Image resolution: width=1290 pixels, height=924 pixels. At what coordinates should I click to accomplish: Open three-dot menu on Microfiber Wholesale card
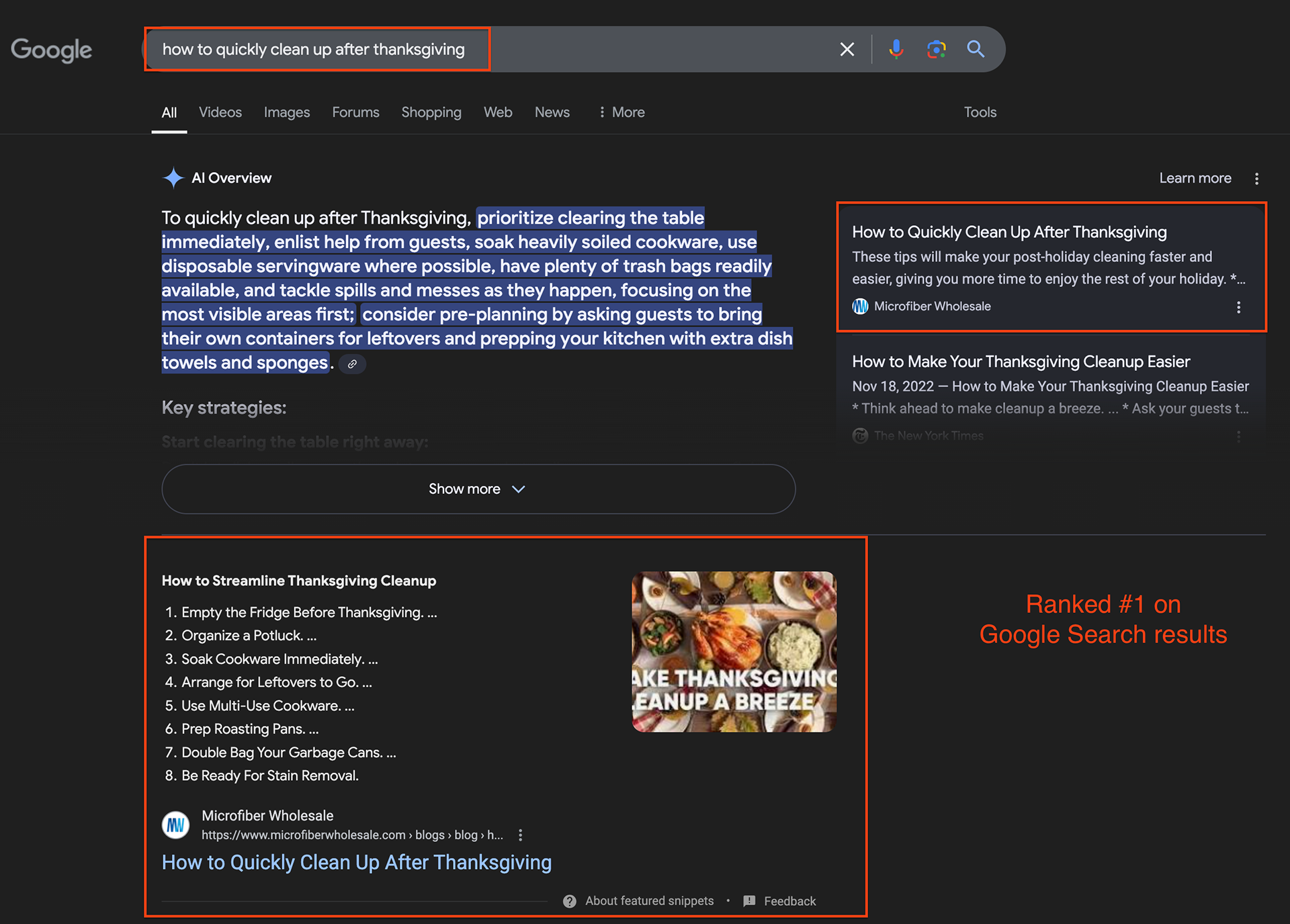[x=1238, y=307]
